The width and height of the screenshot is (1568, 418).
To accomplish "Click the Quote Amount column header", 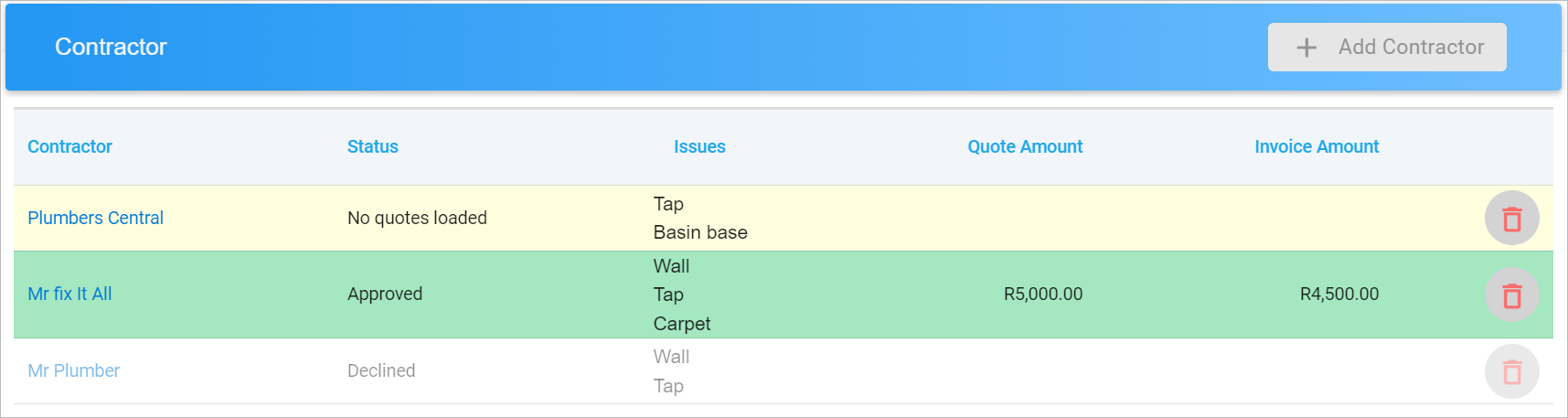I will (x=1025, y=146).
